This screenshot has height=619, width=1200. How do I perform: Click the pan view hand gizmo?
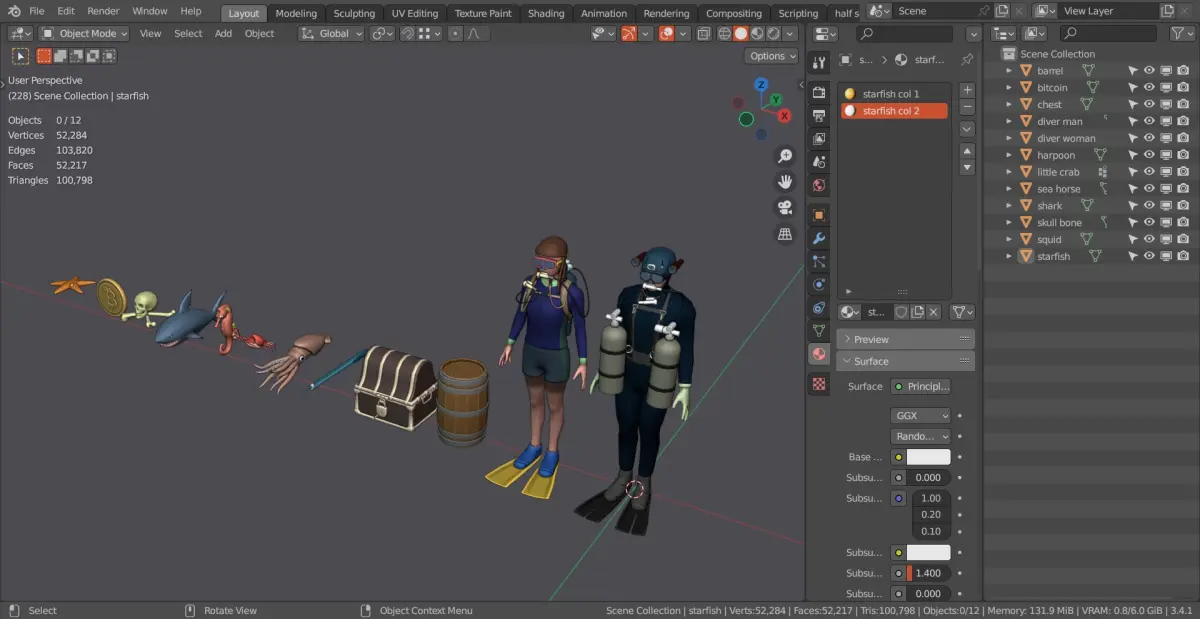coord(785,182)
